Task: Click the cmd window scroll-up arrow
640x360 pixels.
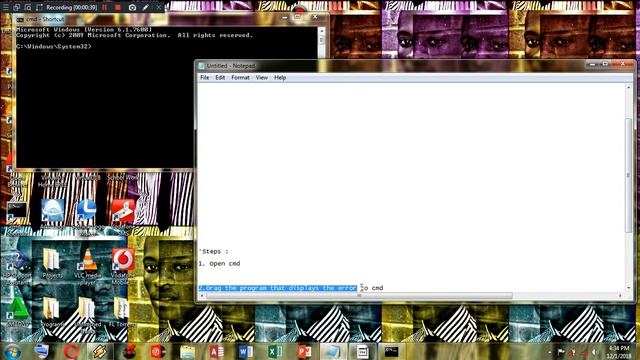Action: click(321, 31)
